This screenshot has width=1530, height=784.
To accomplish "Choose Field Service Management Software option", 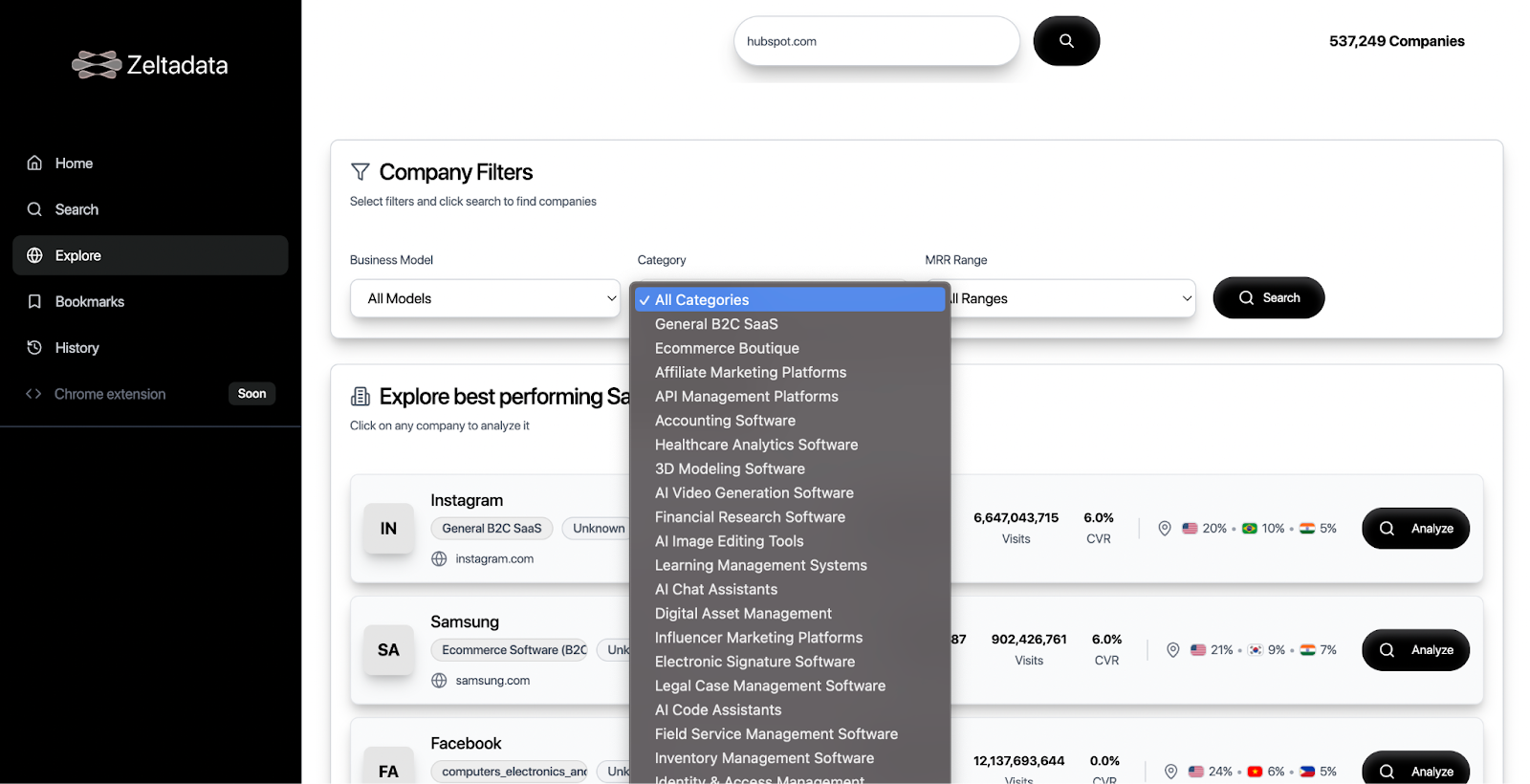I will coord(790,734).
